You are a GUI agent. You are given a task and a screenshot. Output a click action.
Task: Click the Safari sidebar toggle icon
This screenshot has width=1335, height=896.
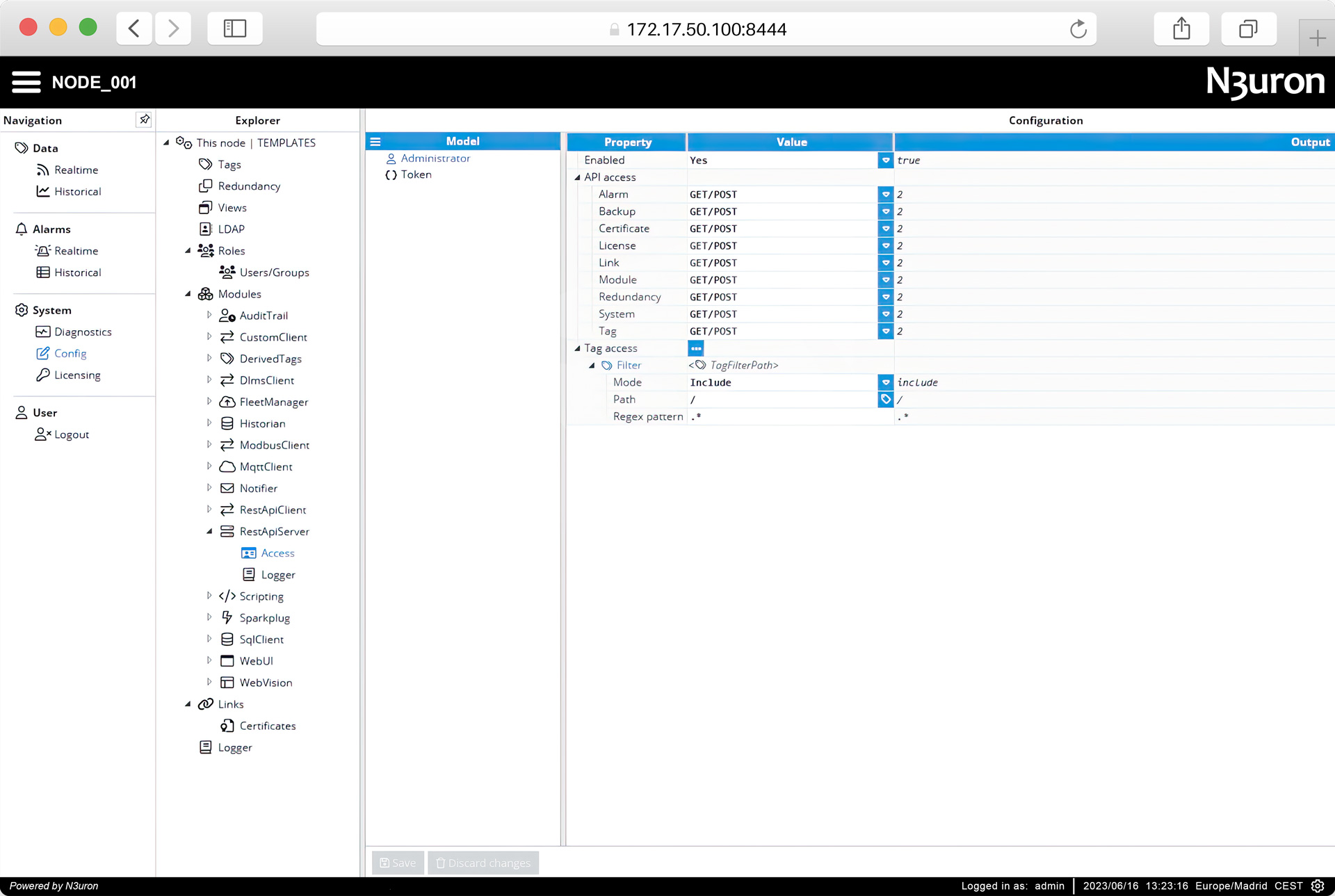[x=234, y=28]
